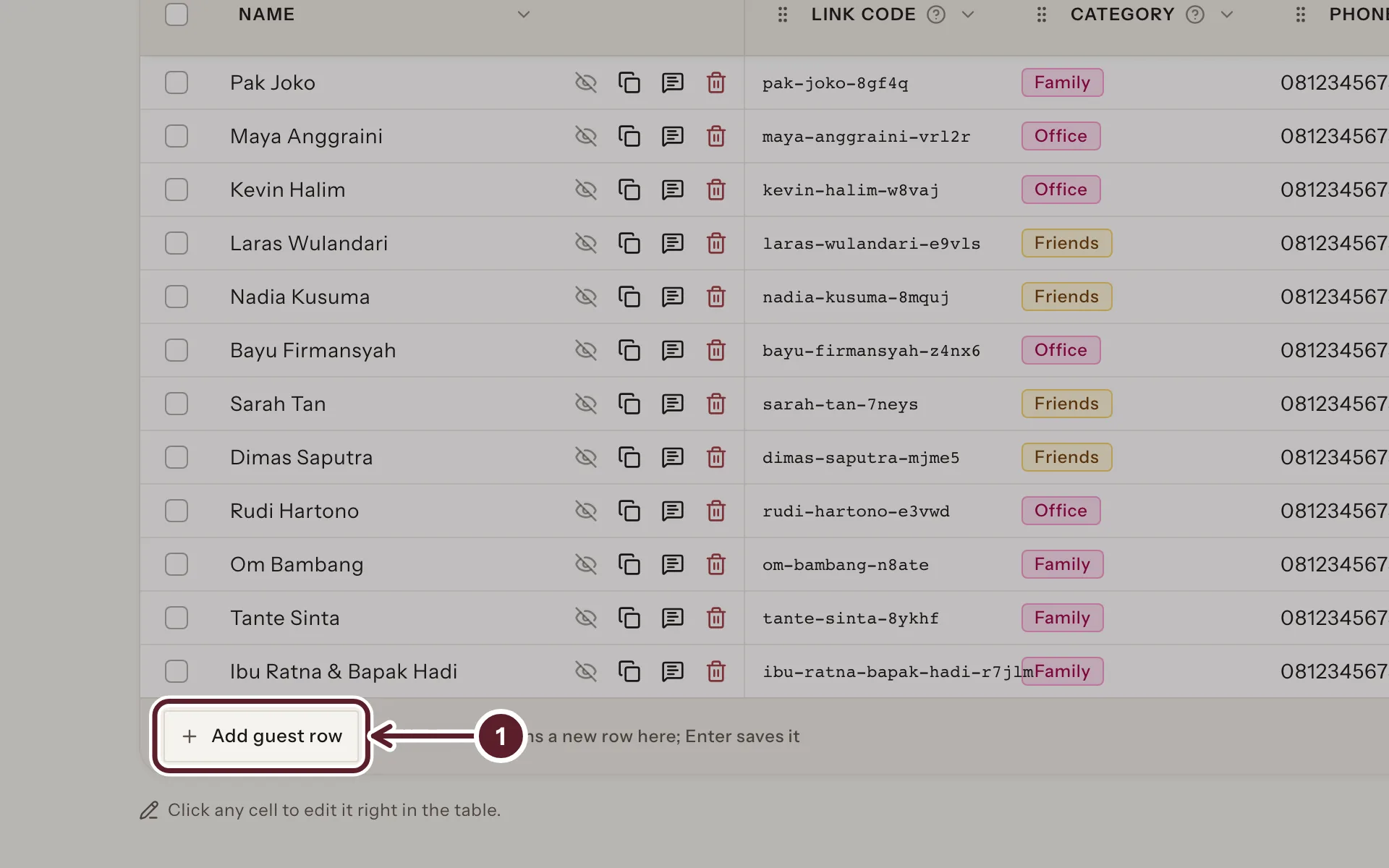Edit link code sarah-tan-7neys
Viewport: 1389px width, 868px height.
click(840, 404)
